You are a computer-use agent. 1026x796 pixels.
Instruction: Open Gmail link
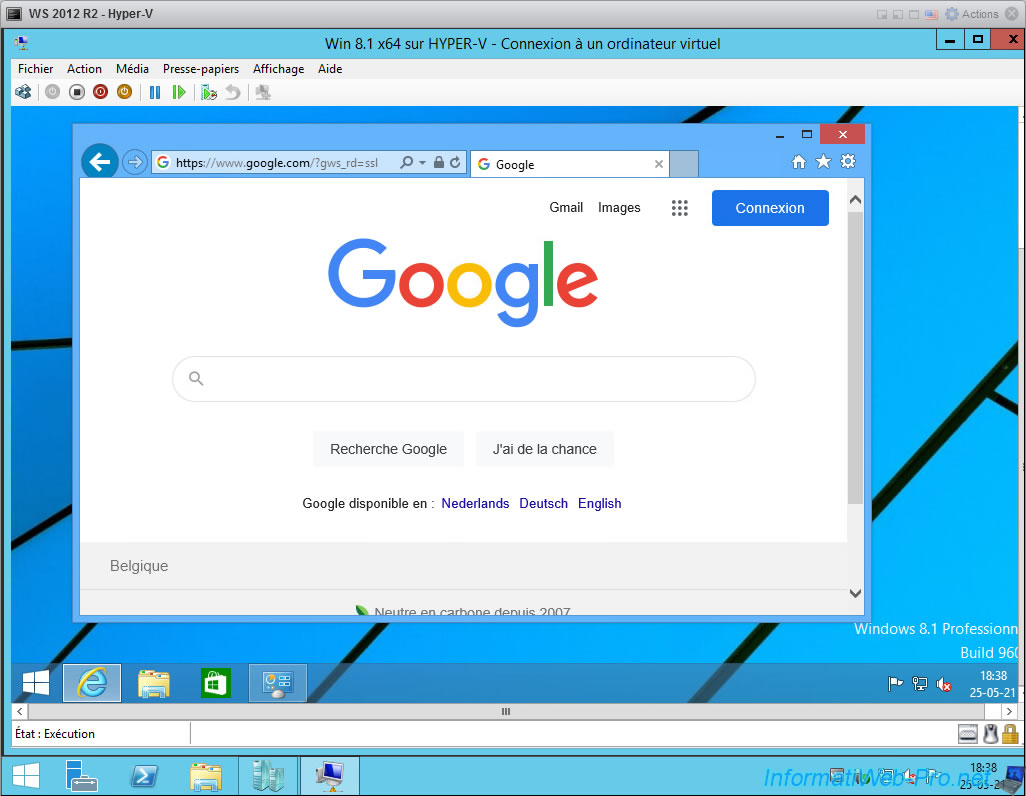pyautogui.click(x=566, y=208)
